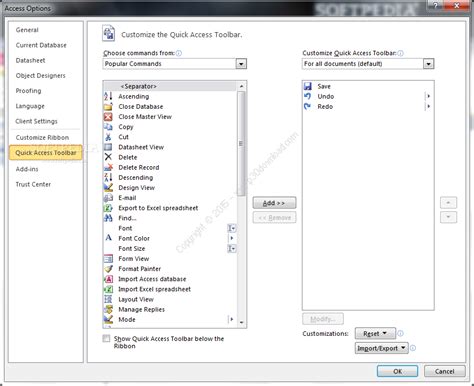Click the Datasheet View icon
Screen dimensions: 474x386
108,147
